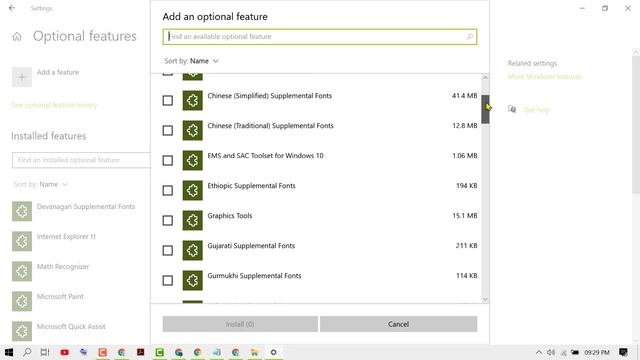The image size is (640, 360).
Task: Click the Find an installed optional feature field
Action: tap(81, 160)
